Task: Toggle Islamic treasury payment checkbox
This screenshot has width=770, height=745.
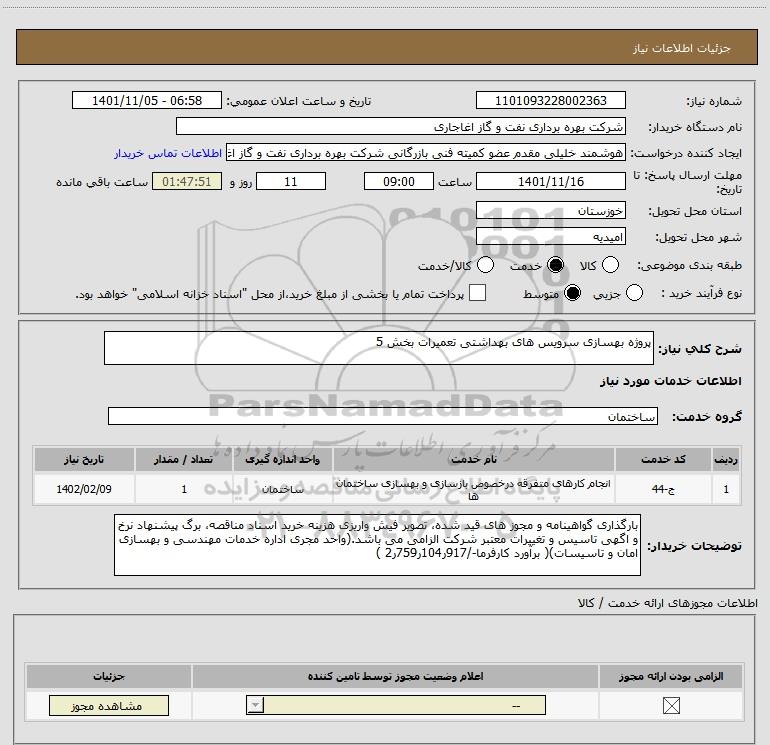Action: 477,293
